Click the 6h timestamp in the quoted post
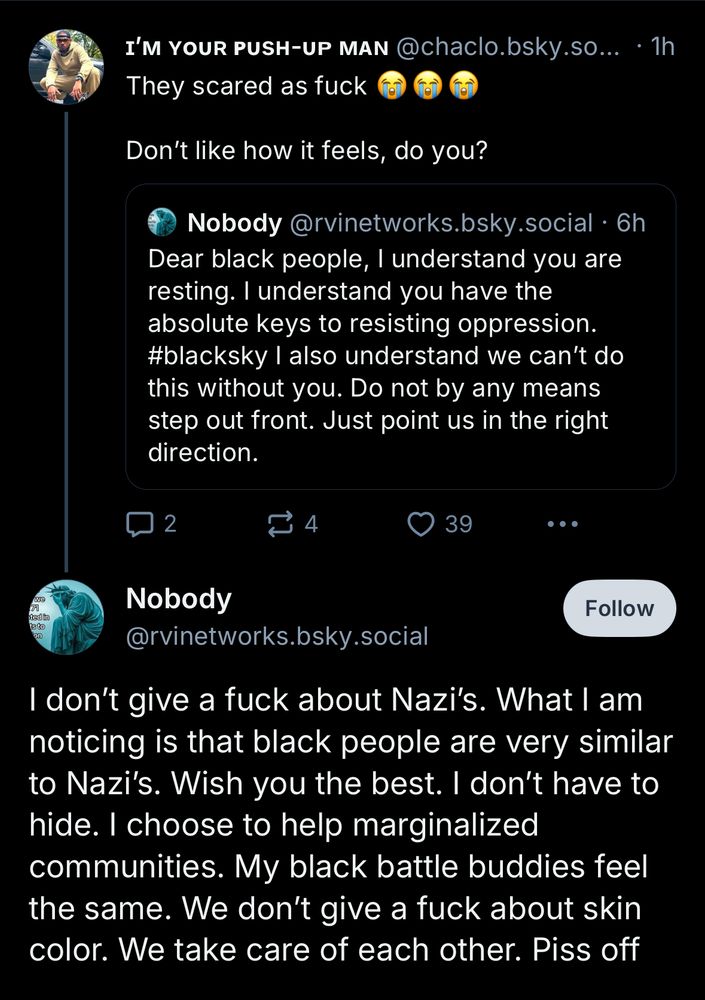Screen dimensions: 705x1000 (630, 222)
